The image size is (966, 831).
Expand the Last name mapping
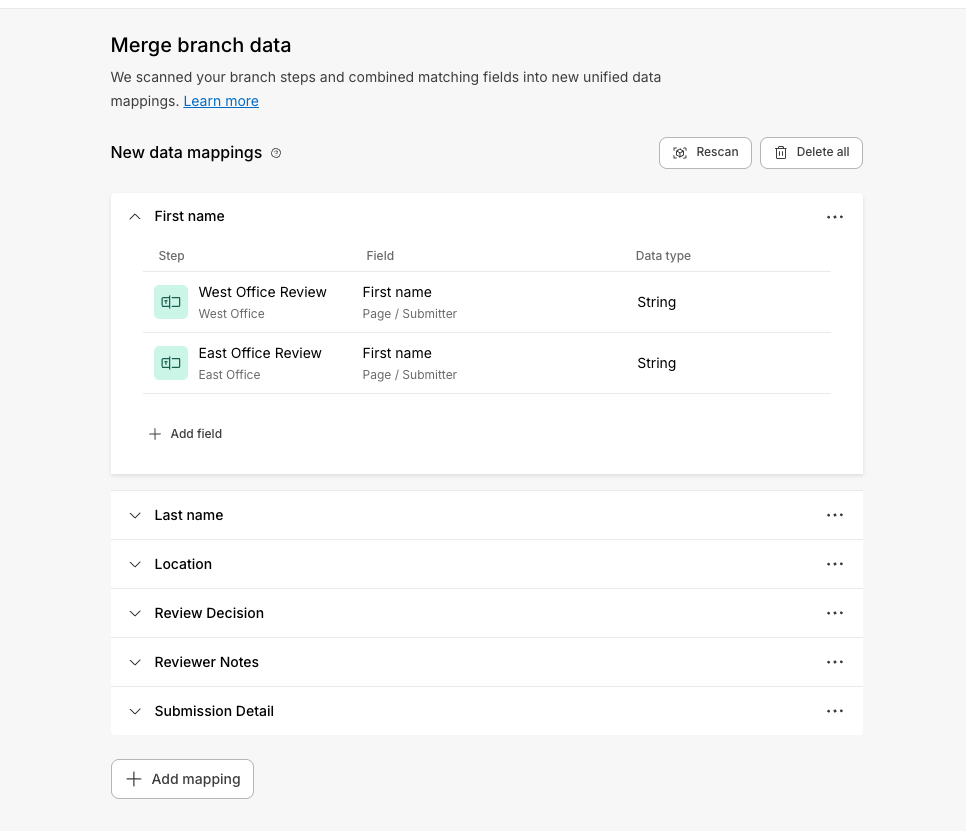(x=135, y=515)
